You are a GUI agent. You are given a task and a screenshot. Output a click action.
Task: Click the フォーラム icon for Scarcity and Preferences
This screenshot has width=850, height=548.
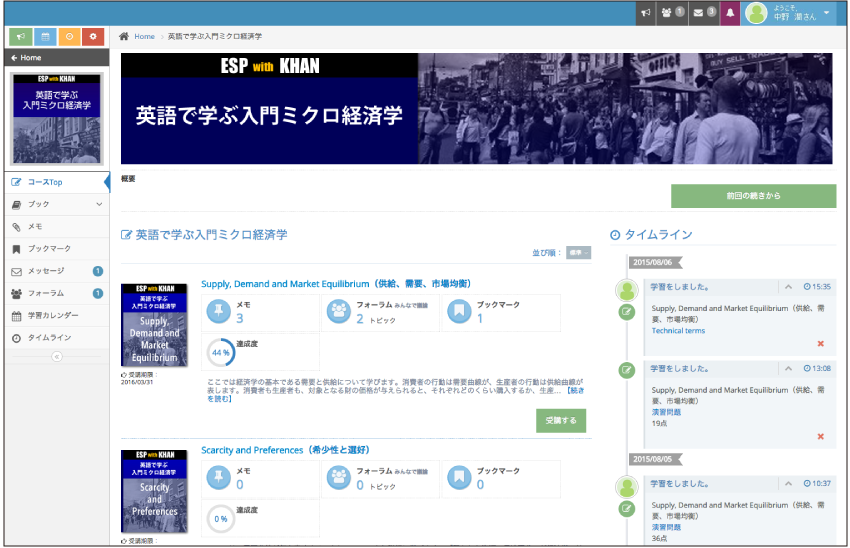tap(339, 478)
